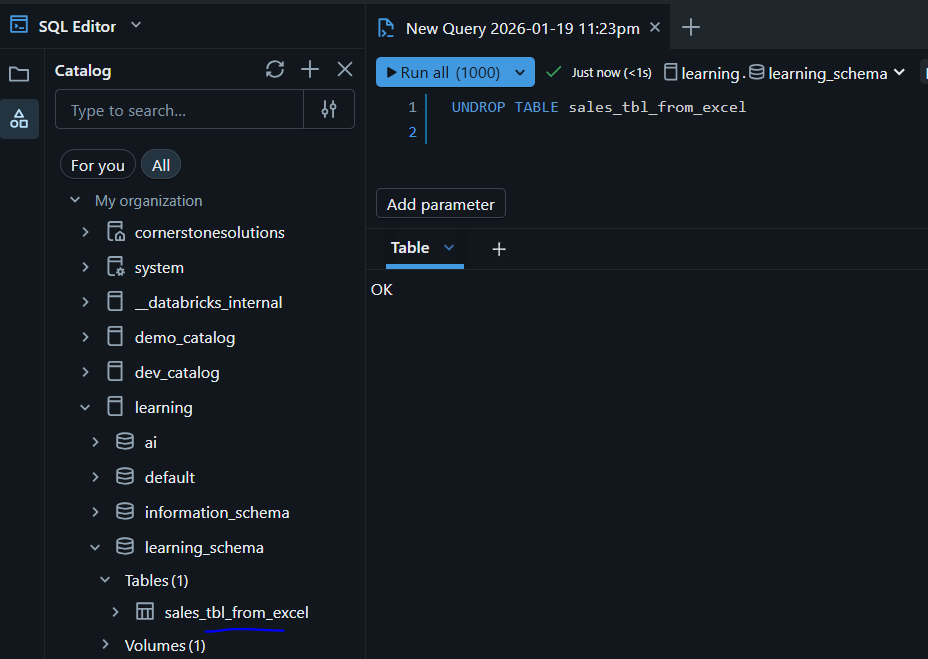This screenshot has height=659, width=928.
Task: Open a new query tab
Action: tap(691, 27)
